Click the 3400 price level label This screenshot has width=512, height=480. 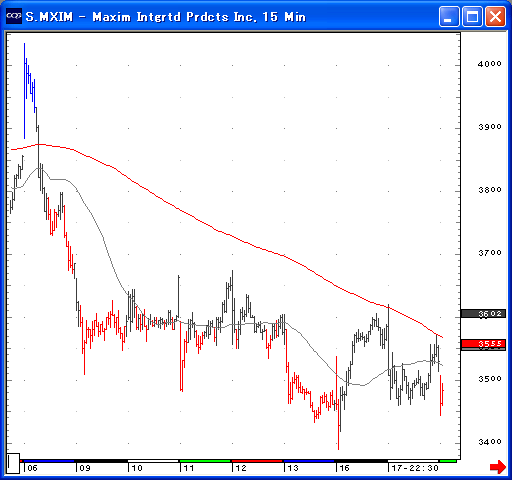[x=490, y=442]
